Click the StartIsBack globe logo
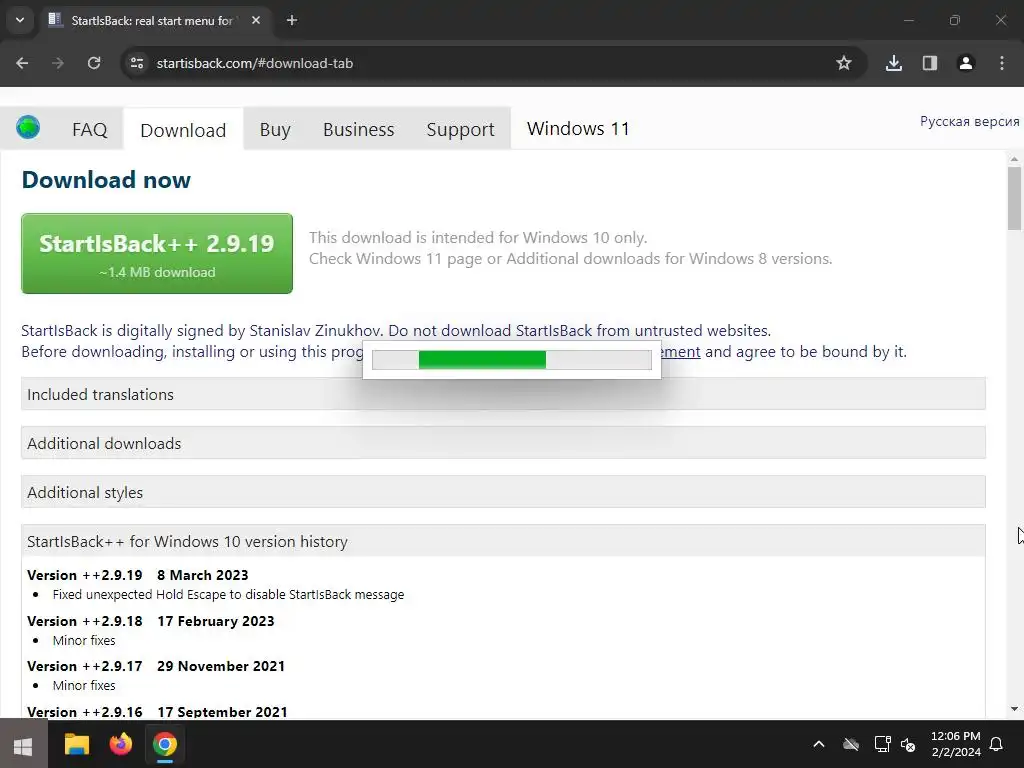Viewport: 1024px width, 768px height. point(28,127)
